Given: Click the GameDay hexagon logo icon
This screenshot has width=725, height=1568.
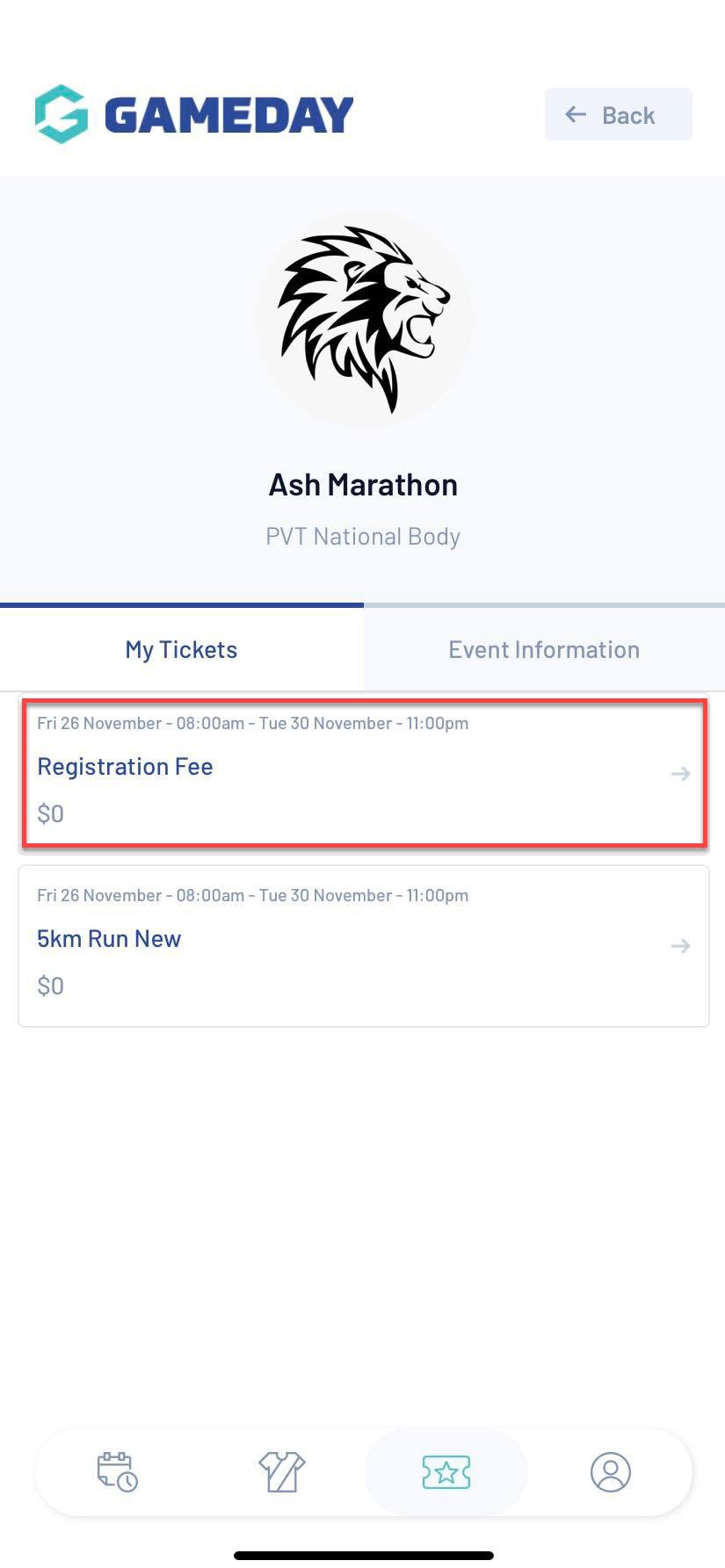Looking at the screenshot, I should [x=62, y=114].
